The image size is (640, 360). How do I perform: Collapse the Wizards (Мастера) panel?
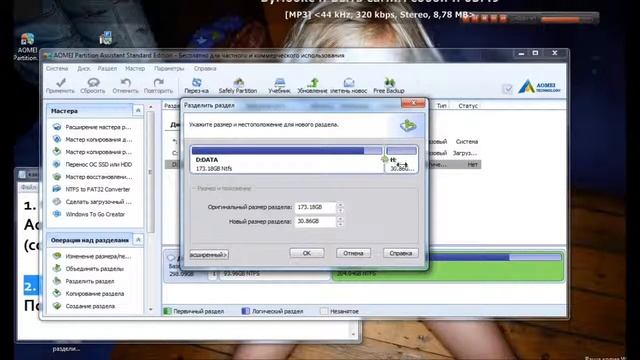click(x=138, y=111)
